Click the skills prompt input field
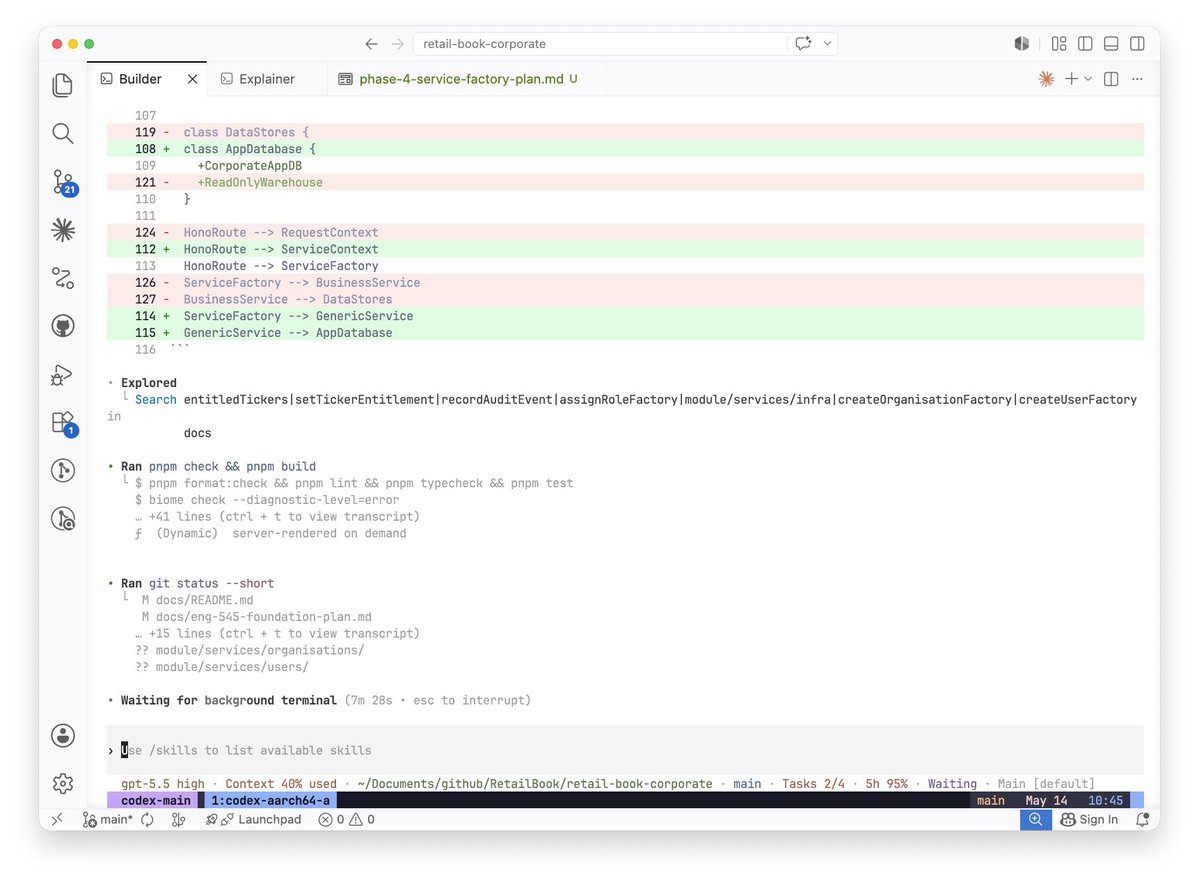Screen dimensions: 1199x882 click(x=625, y=750)
